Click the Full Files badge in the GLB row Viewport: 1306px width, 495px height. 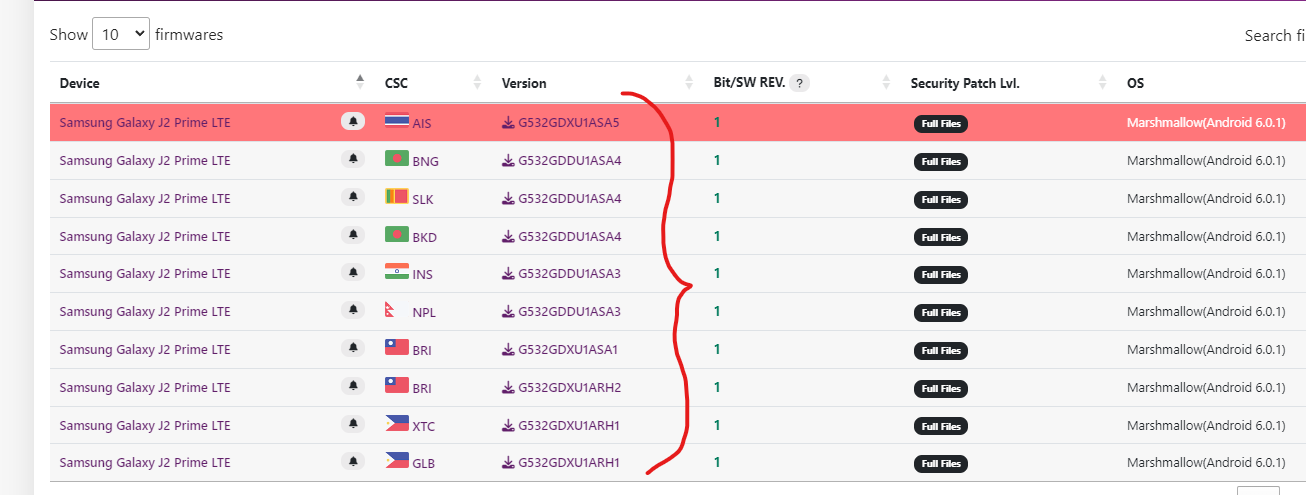pyautogui.click(x=940, y=464)
